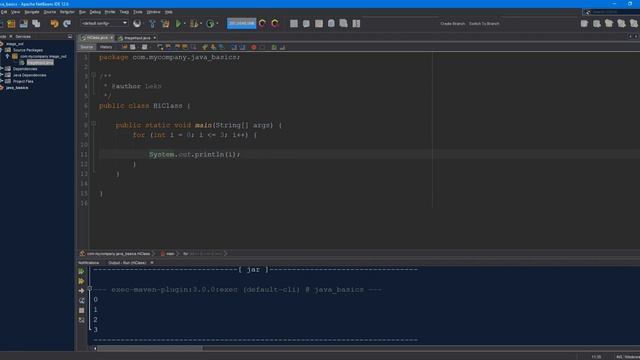
Task: Click the white arrow icon in Output sidebar
Action: pos(81,291)
